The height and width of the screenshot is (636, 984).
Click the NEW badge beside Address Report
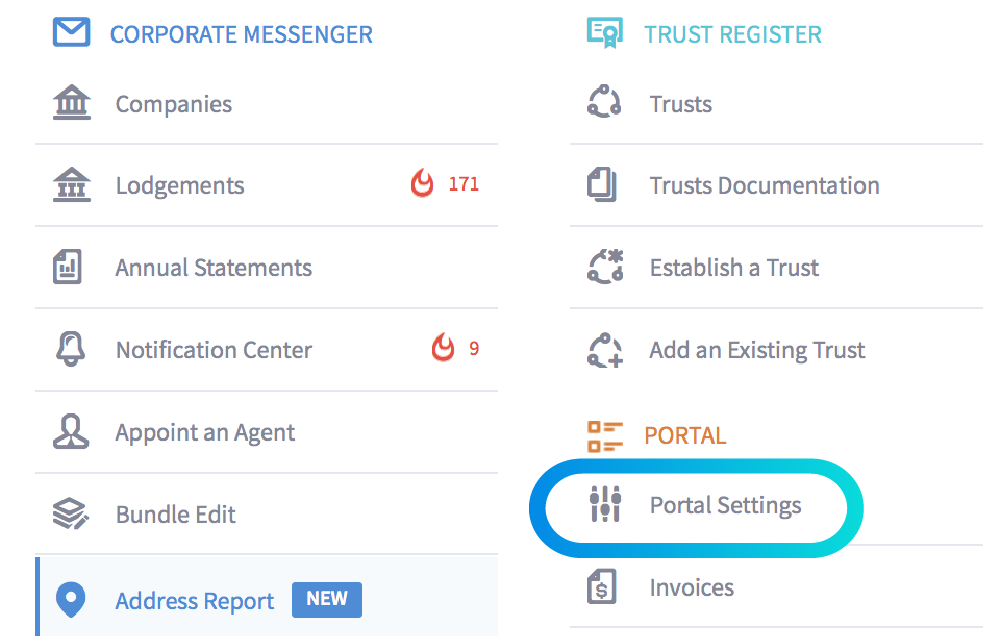(x=327, y=600)
